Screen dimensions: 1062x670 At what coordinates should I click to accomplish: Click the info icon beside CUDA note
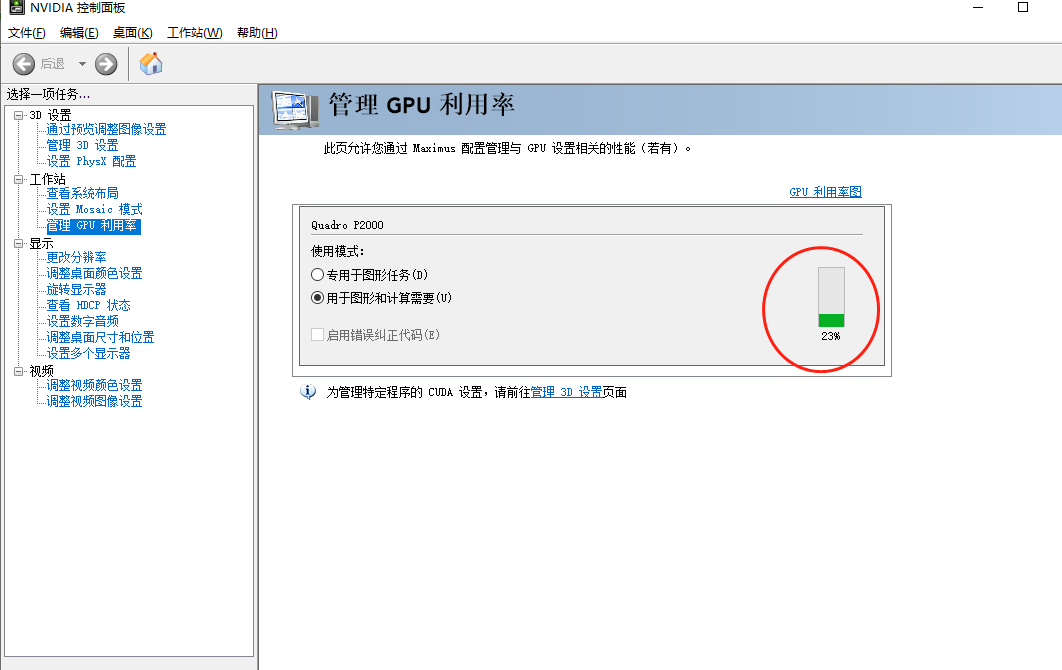(308, 392)
